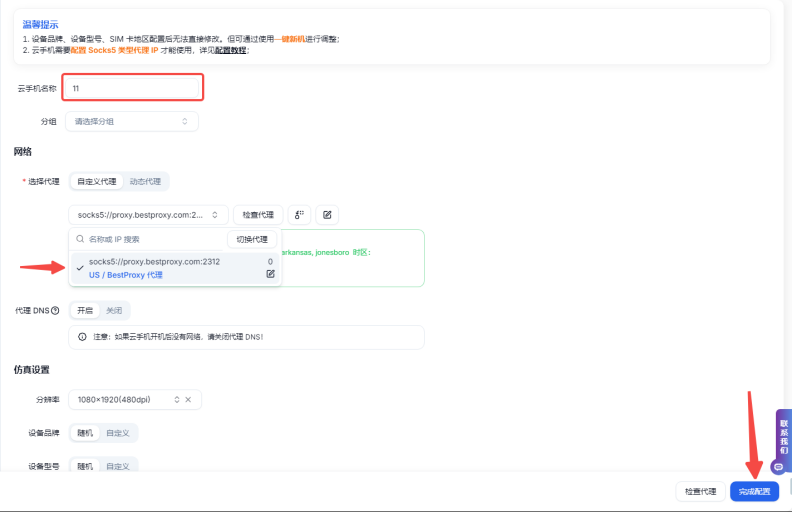
Task: Edit the BestProxy entry in the dropdown list
Action: (x=270, y=274)
